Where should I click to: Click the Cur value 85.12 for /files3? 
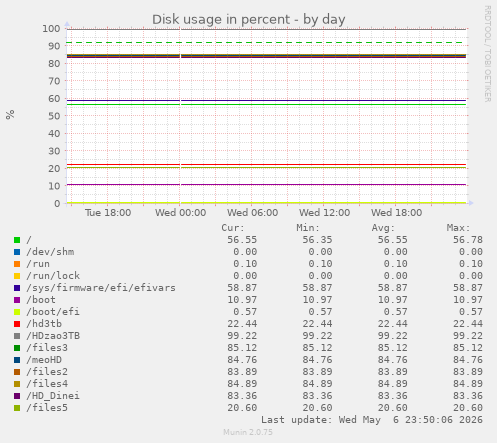pyautogui.click(x=242, y=348)
